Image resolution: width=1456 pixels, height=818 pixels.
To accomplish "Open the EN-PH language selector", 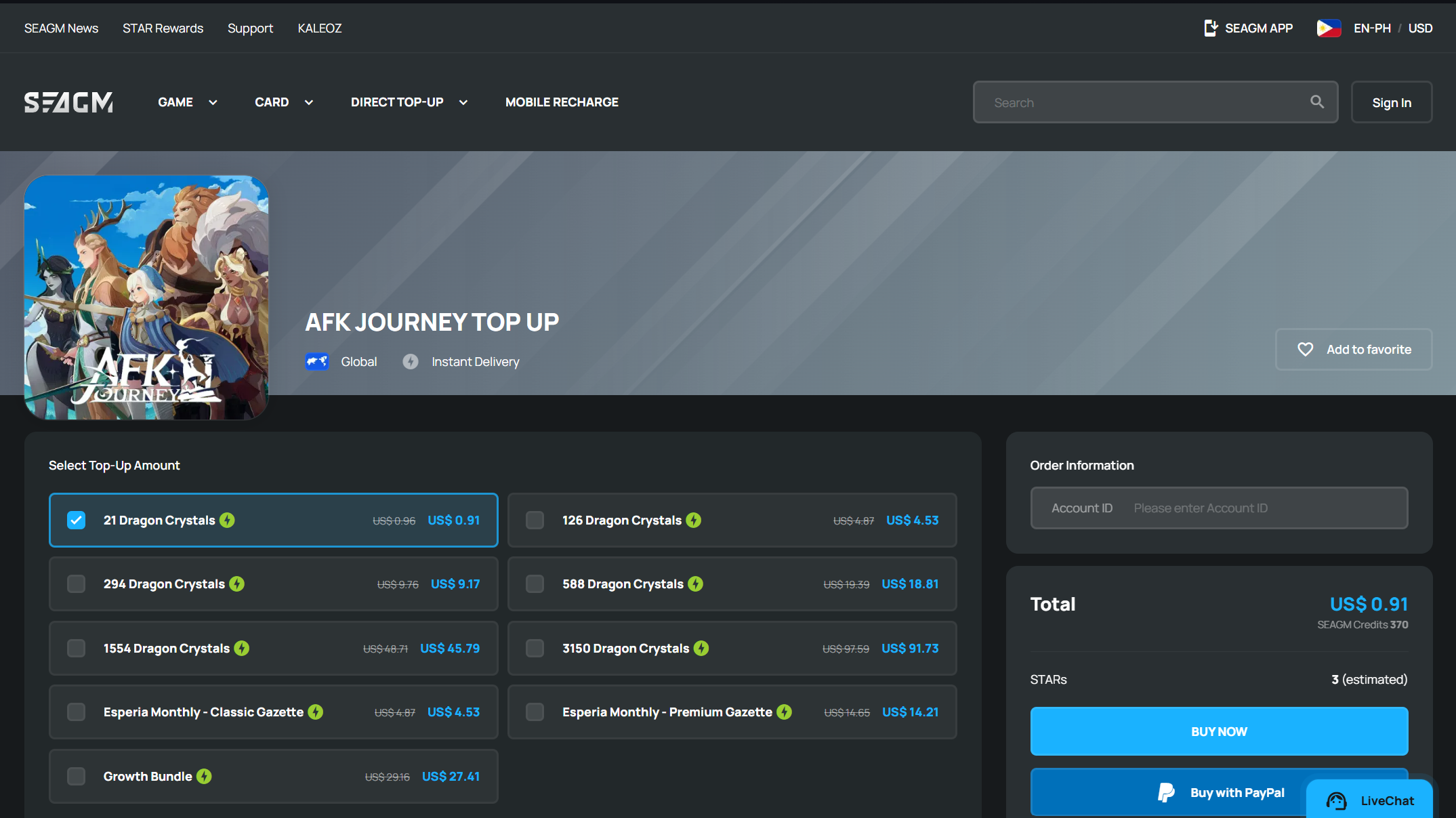I will (1372, 28).
